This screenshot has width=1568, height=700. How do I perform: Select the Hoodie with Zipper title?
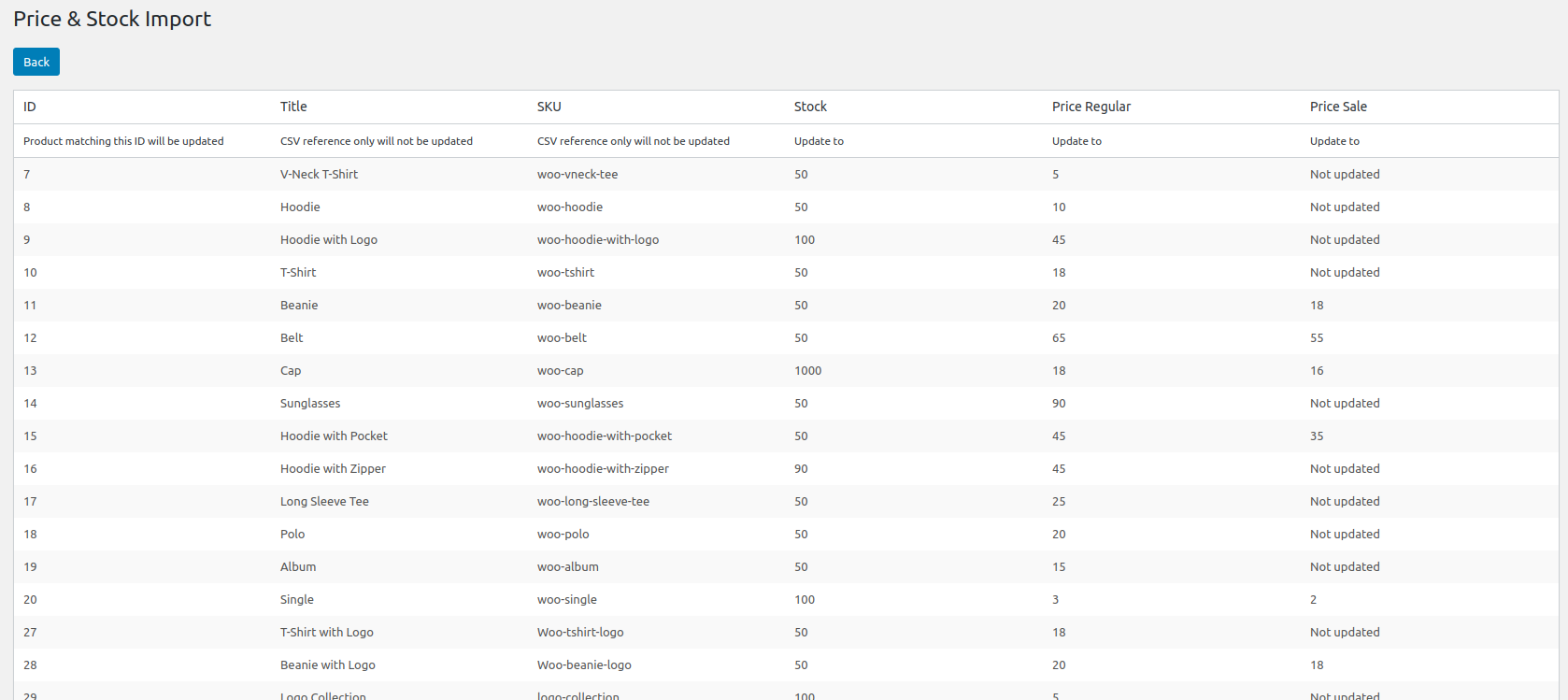pyautogui.click(x=333, y=468)
